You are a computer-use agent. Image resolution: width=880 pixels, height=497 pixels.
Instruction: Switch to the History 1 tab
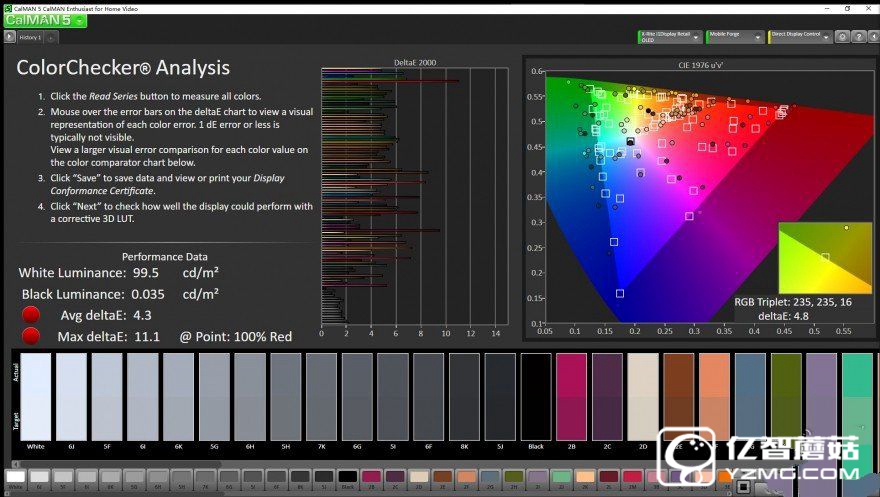[x=30, y=37]
